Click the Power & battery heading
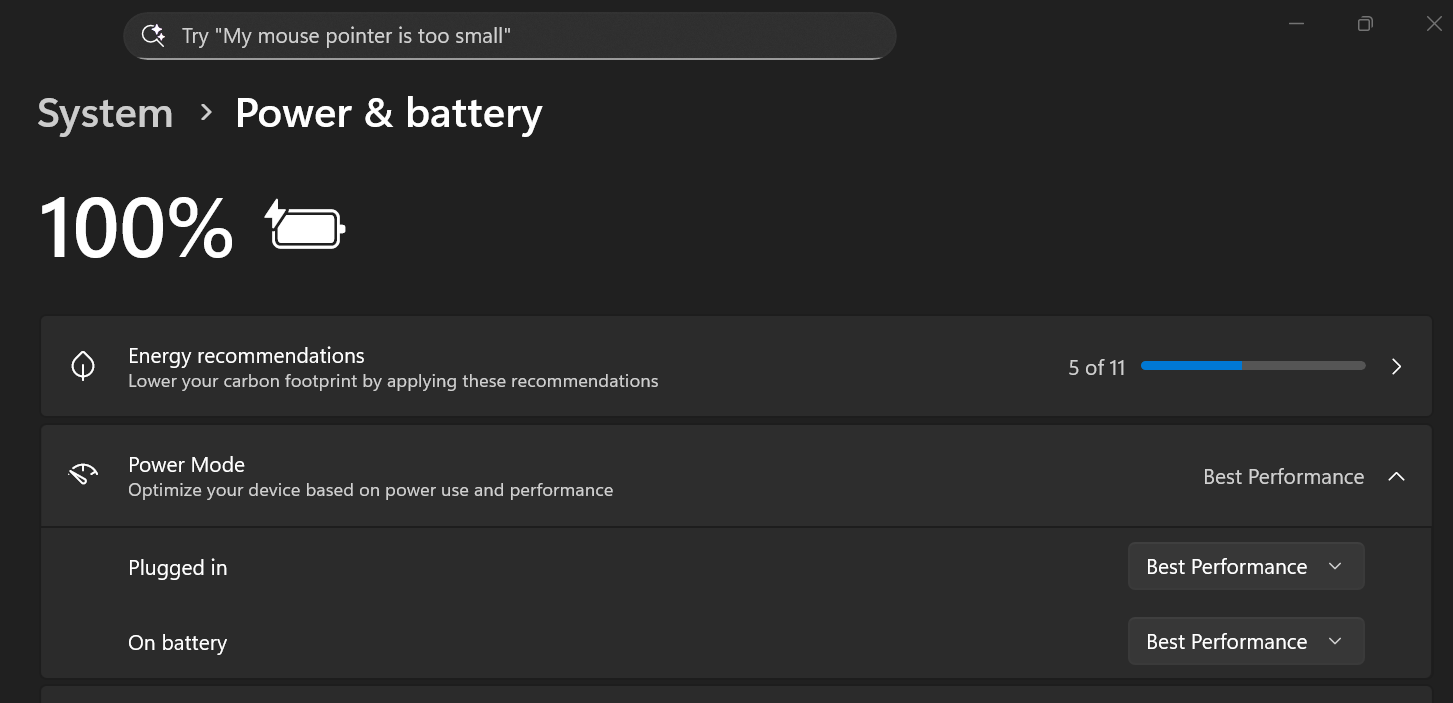 click(388, 114)
